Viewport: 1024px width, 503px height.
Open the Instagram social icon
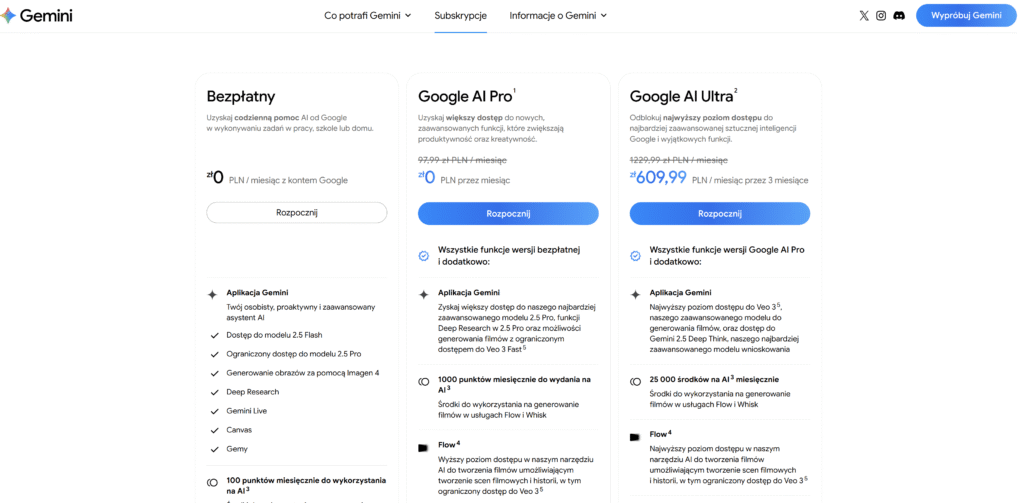click(881, 16)
